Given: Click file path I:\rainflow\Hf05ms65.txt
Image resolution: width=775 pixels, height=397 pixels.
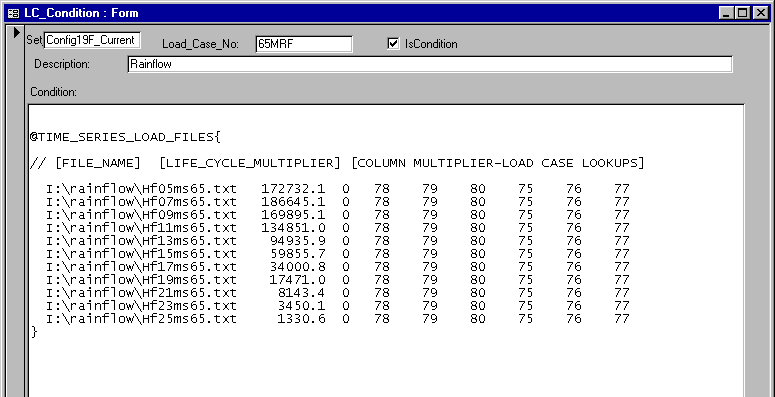Looking at the screenshot, I should 141,189.
